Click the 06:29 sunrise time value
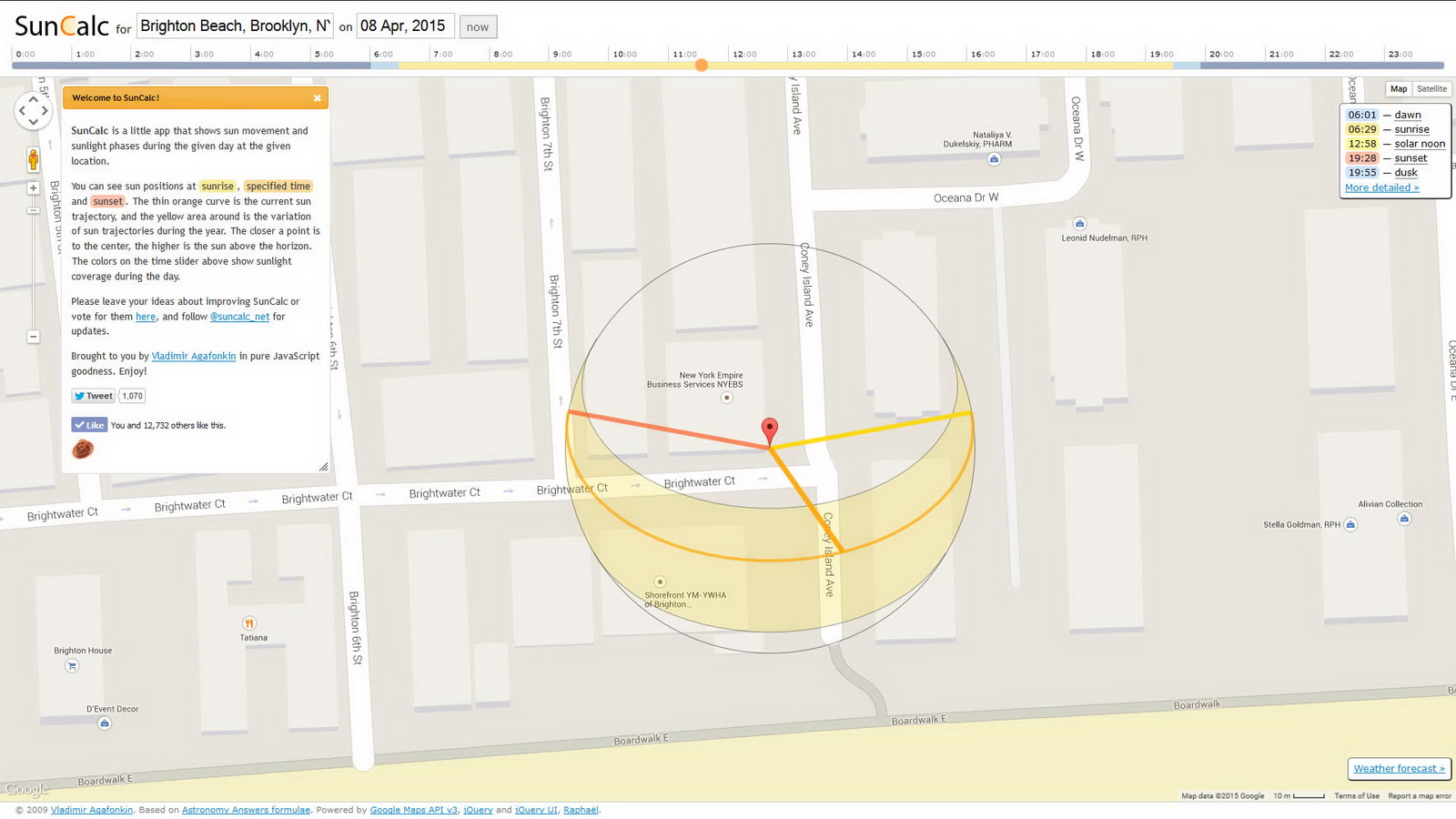1456x819 pixels. point(1362,130)
